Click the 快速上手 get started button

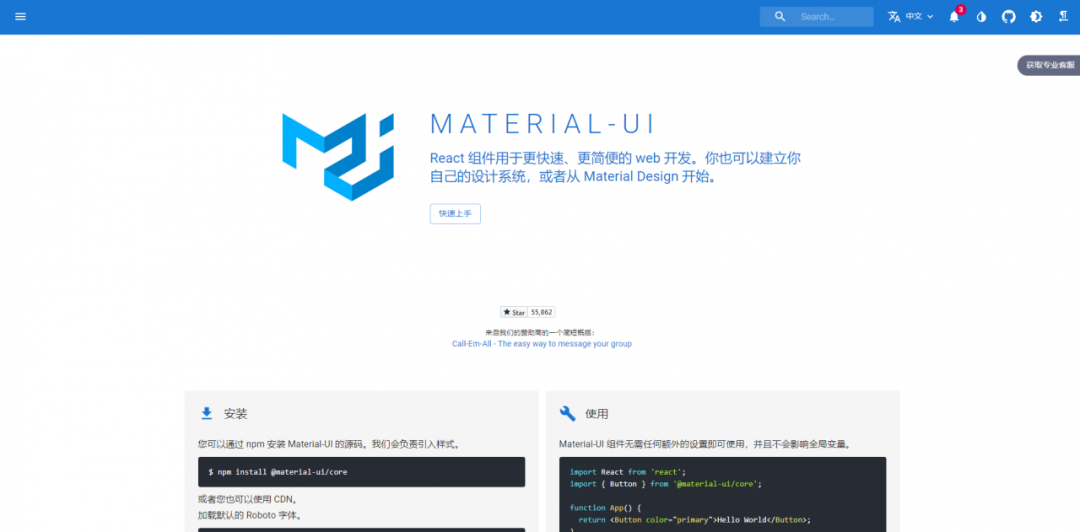(455, 213)
